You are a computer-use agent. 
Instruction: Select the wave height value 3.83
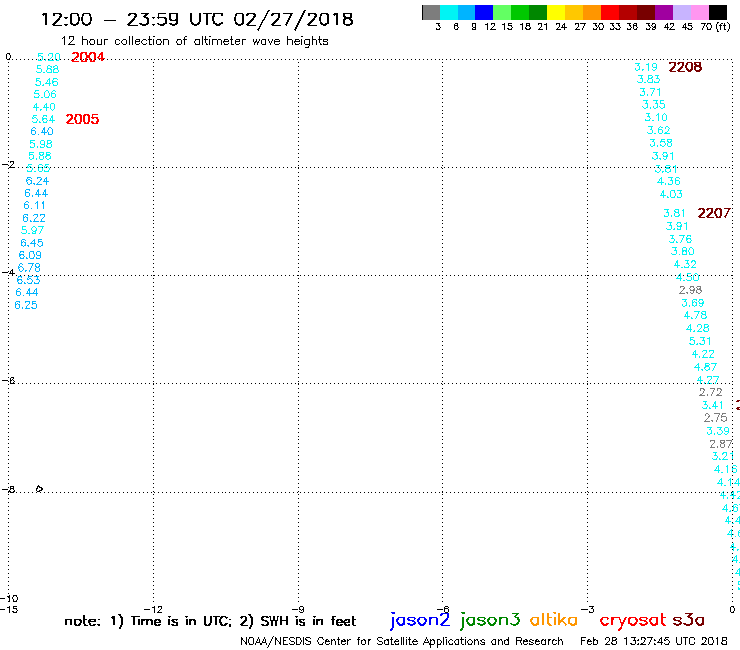(x=648, y=79)
